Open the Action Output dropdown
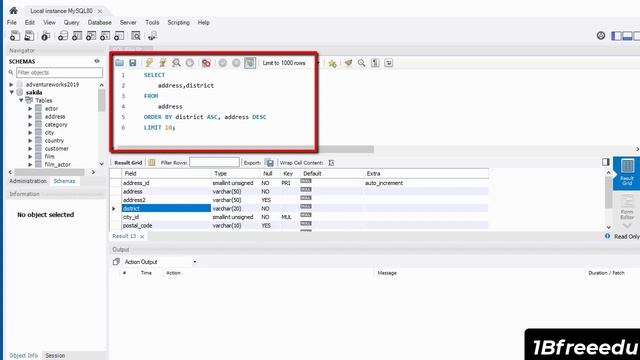 (195, 262)
